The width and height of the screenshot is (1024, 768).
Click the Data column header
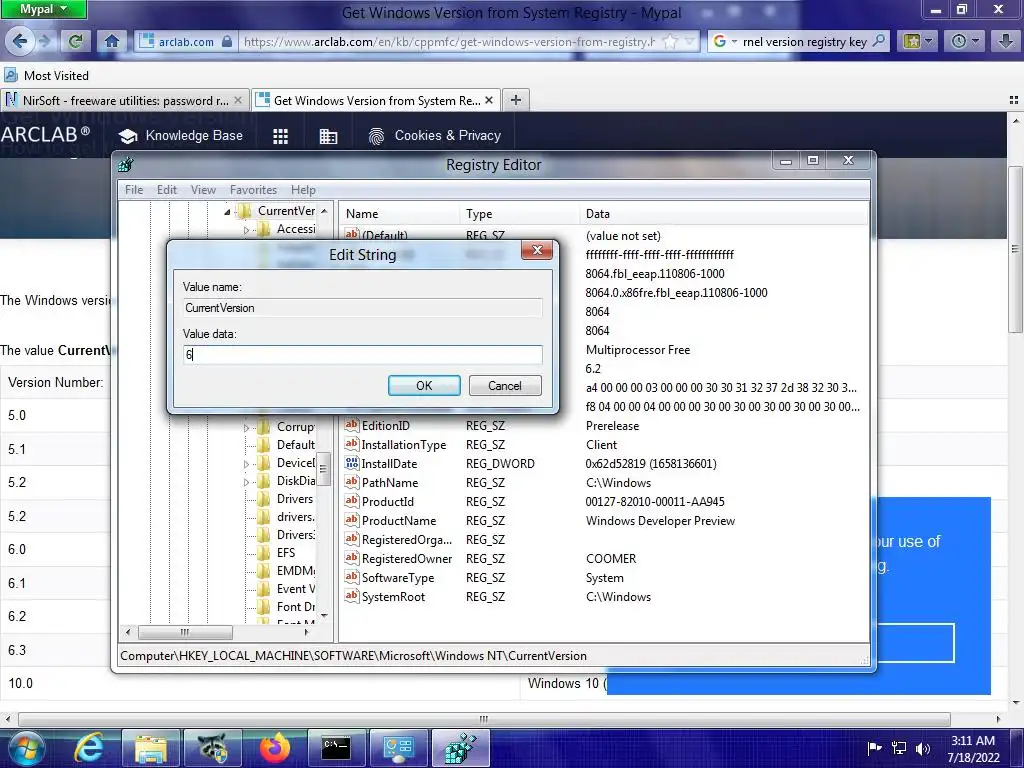724,214
